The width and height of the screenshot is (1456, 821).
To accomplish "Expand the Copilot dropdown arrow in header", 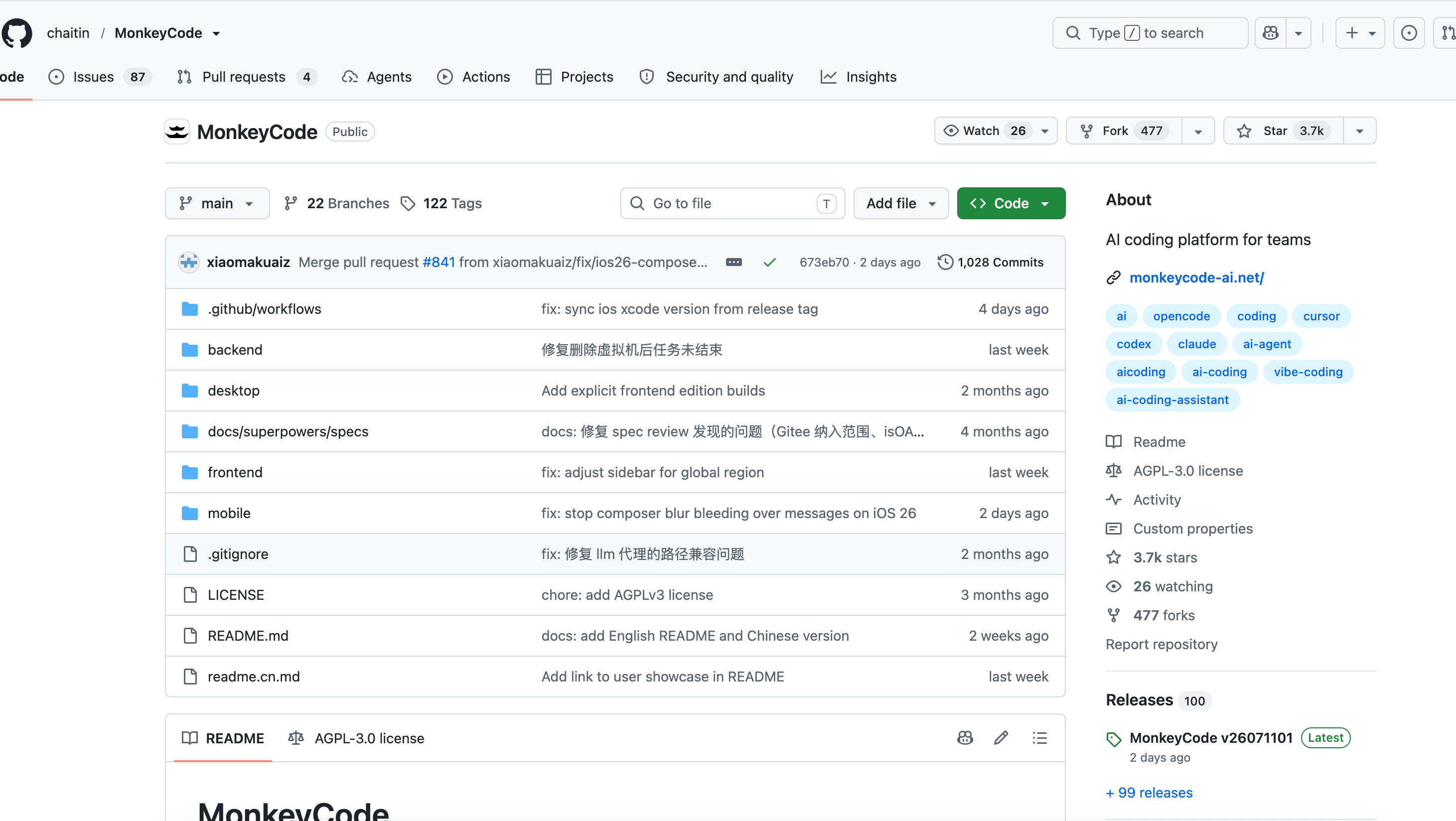I will click(1299, 33).
